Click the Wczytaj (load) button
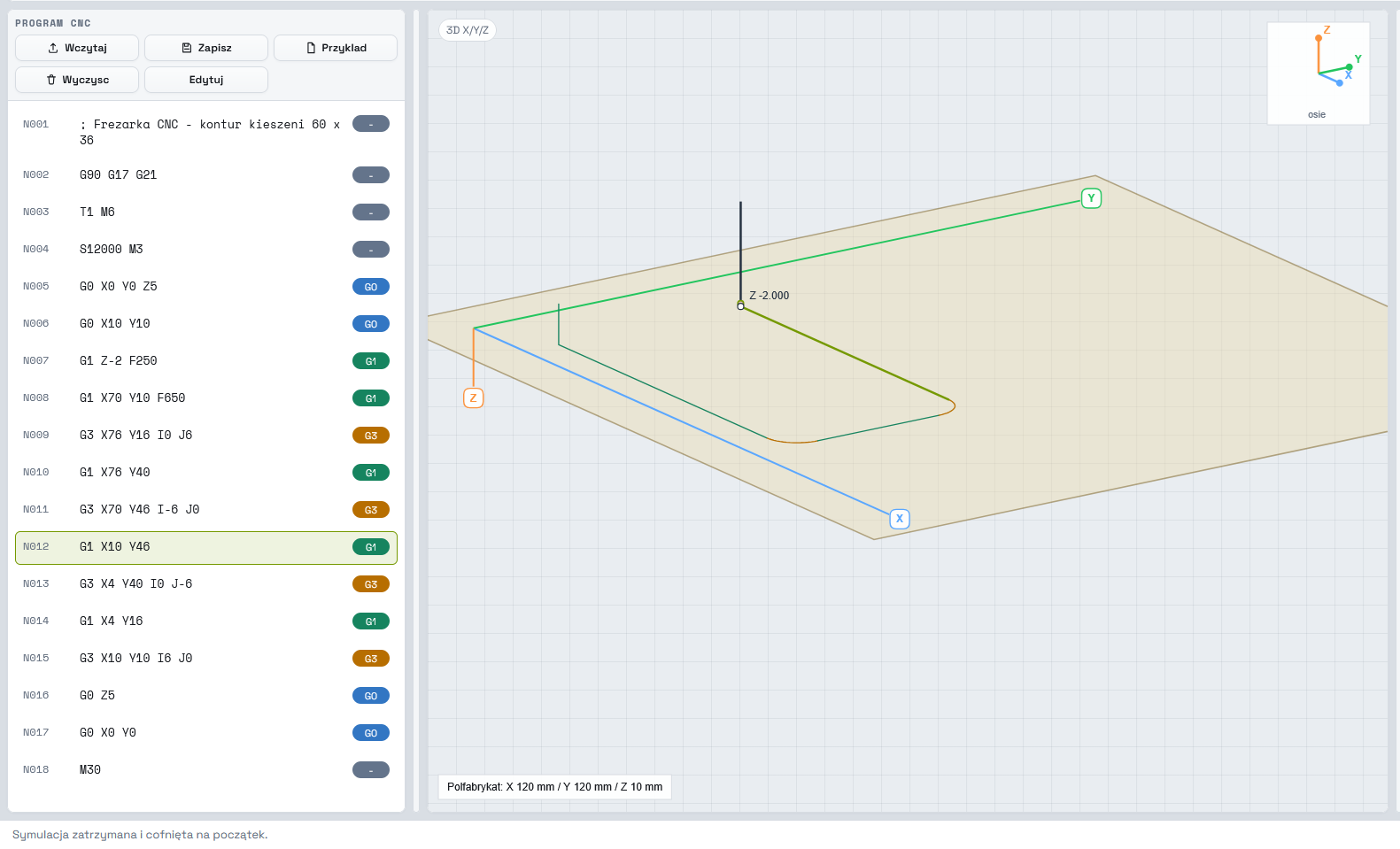1400x849 pixels. click(77, 48)
